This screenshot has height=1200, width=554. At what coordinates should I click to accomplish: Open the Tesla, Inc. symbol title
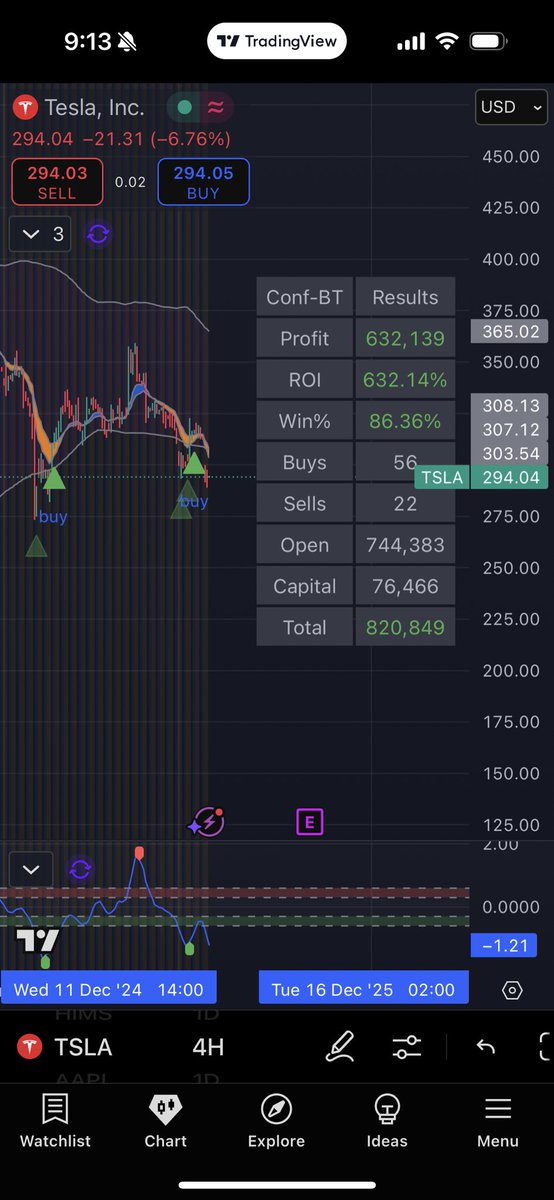pos(94,108)
